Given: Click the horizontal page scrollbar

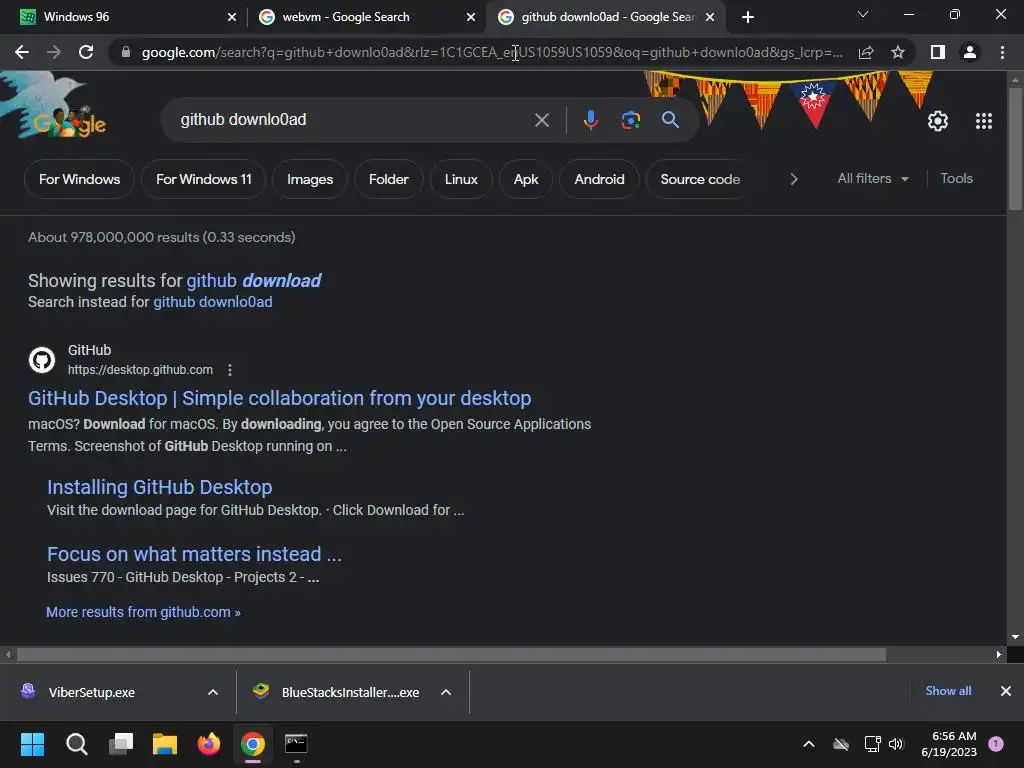Looking at the screenshot, I should tap(451, 654).
